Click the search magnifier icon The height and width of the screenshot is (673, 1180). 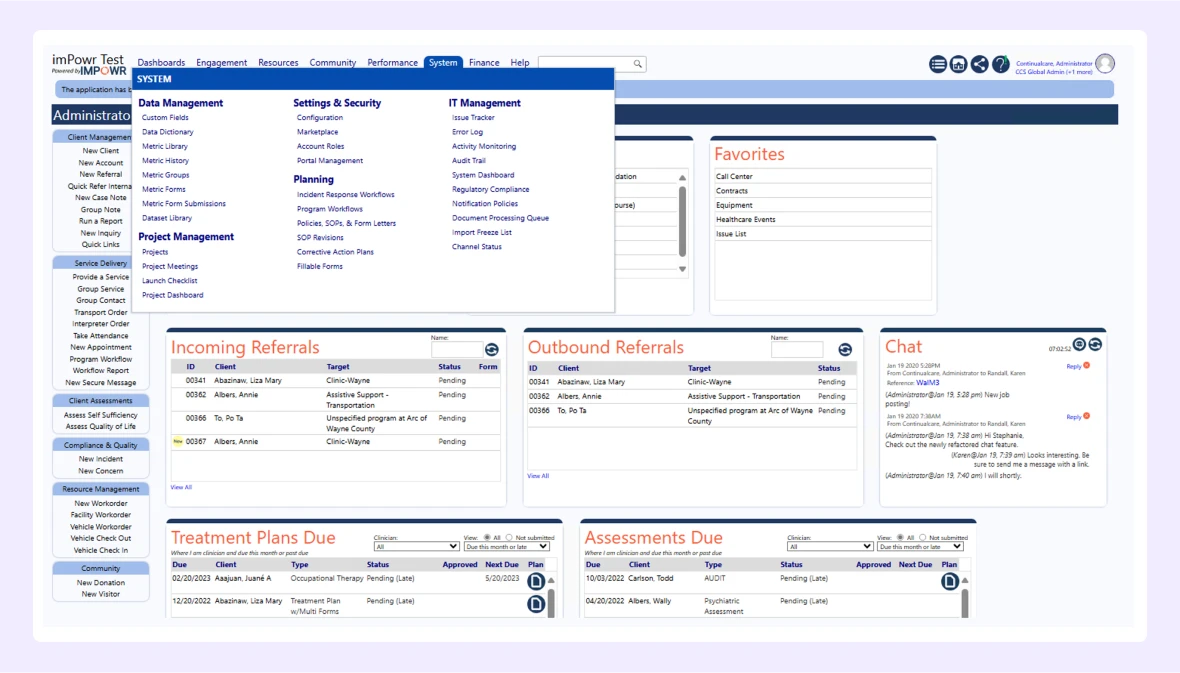tap(637, 64)
